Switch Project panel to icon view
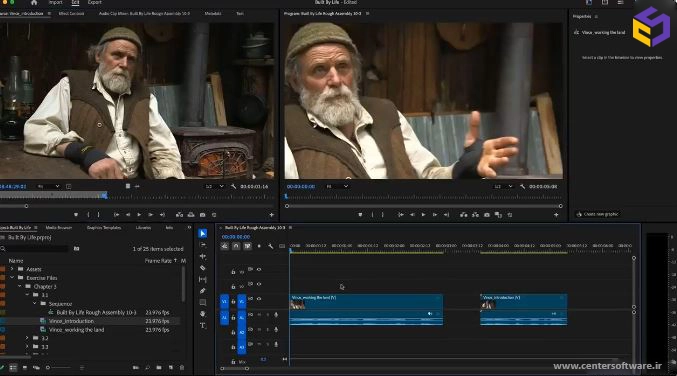Image resolution: width=677 pixels, height=376 pixels. click(x=25, y=367)
